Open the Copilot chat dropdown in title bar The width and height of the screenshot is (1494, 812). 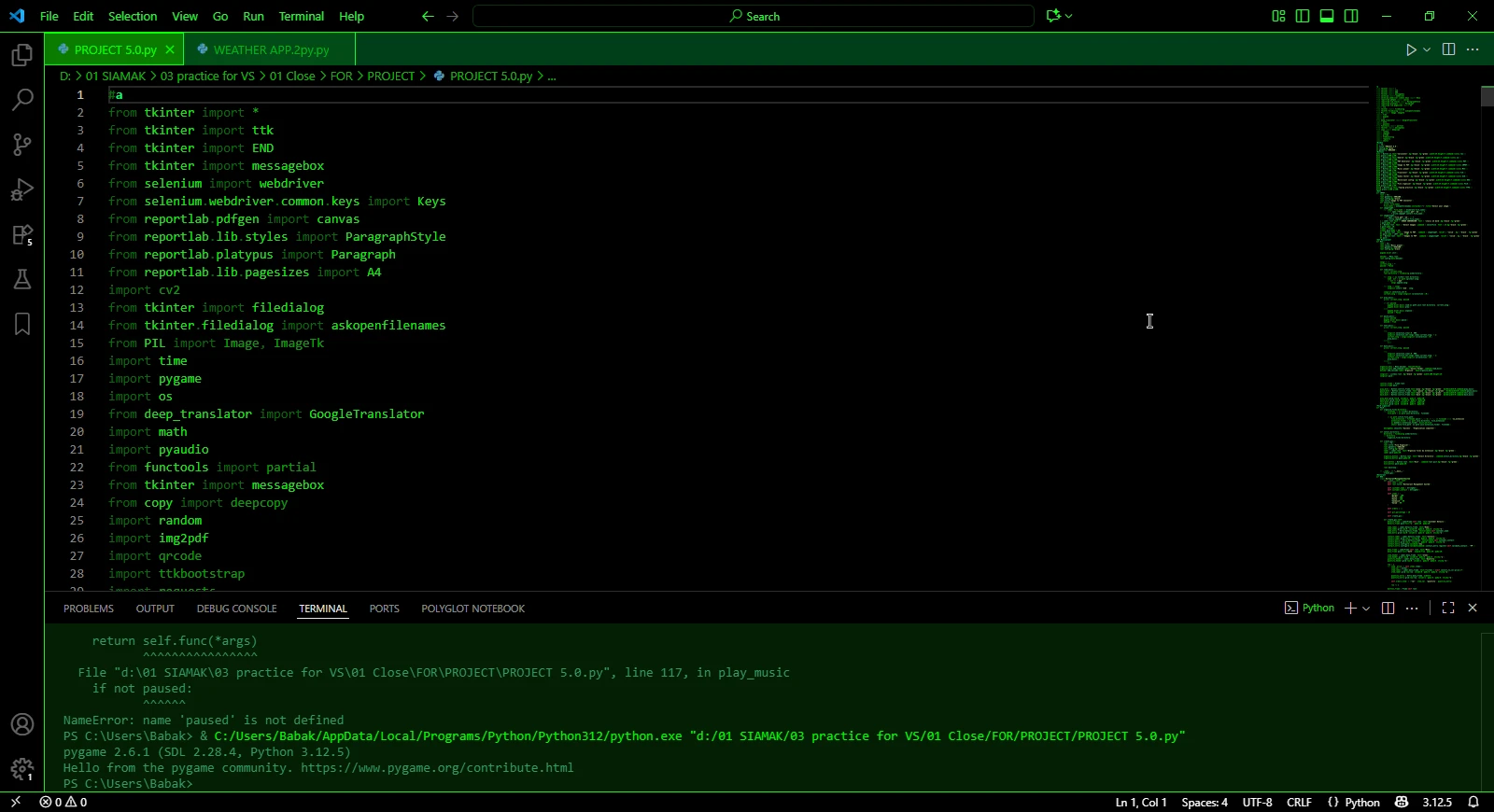[1069, 16]
